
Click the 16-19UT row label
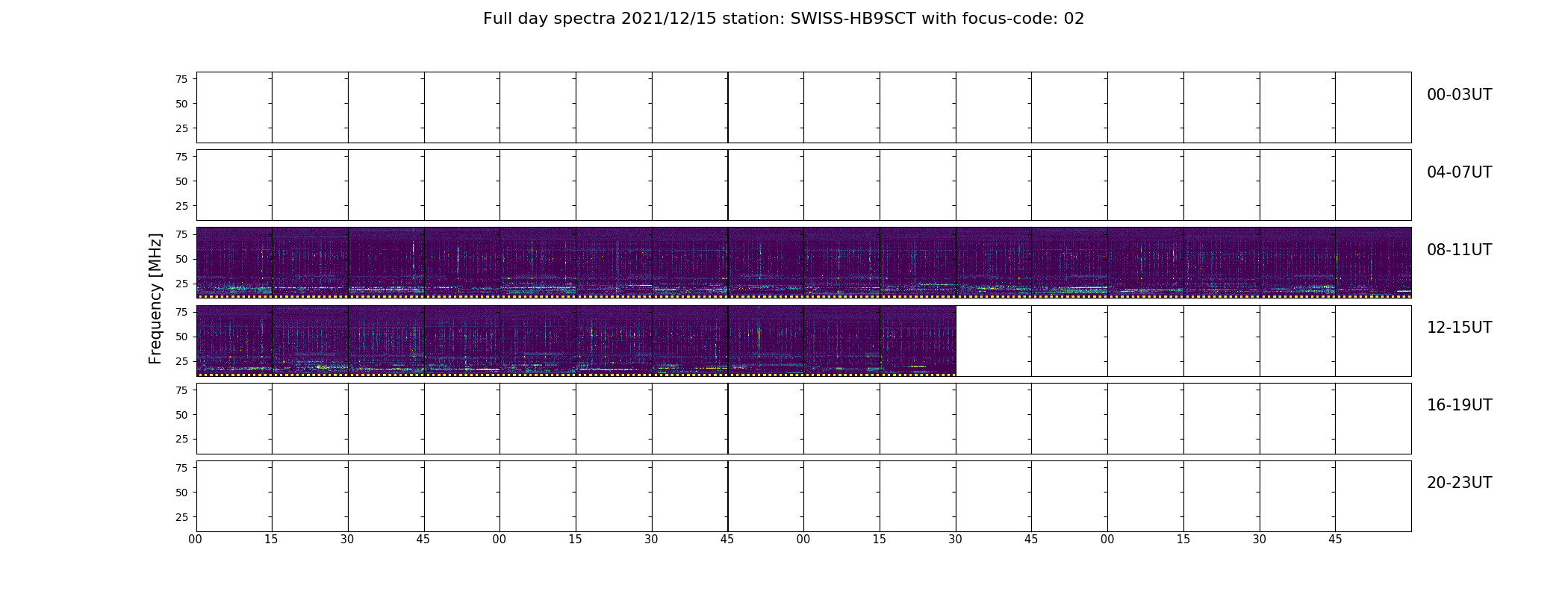1459,405
